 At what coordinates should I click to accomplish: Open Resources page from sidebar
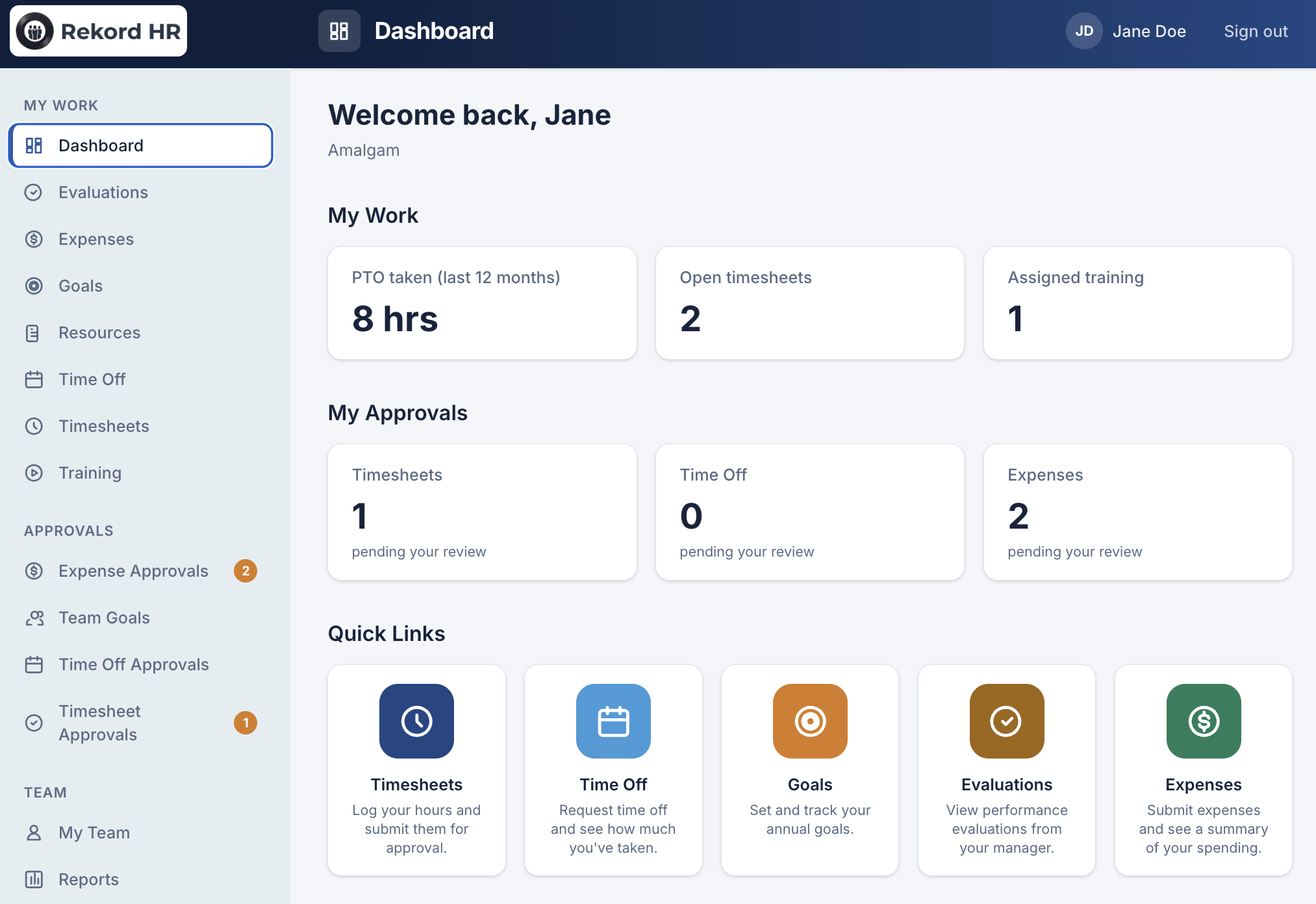click(141, 333)
